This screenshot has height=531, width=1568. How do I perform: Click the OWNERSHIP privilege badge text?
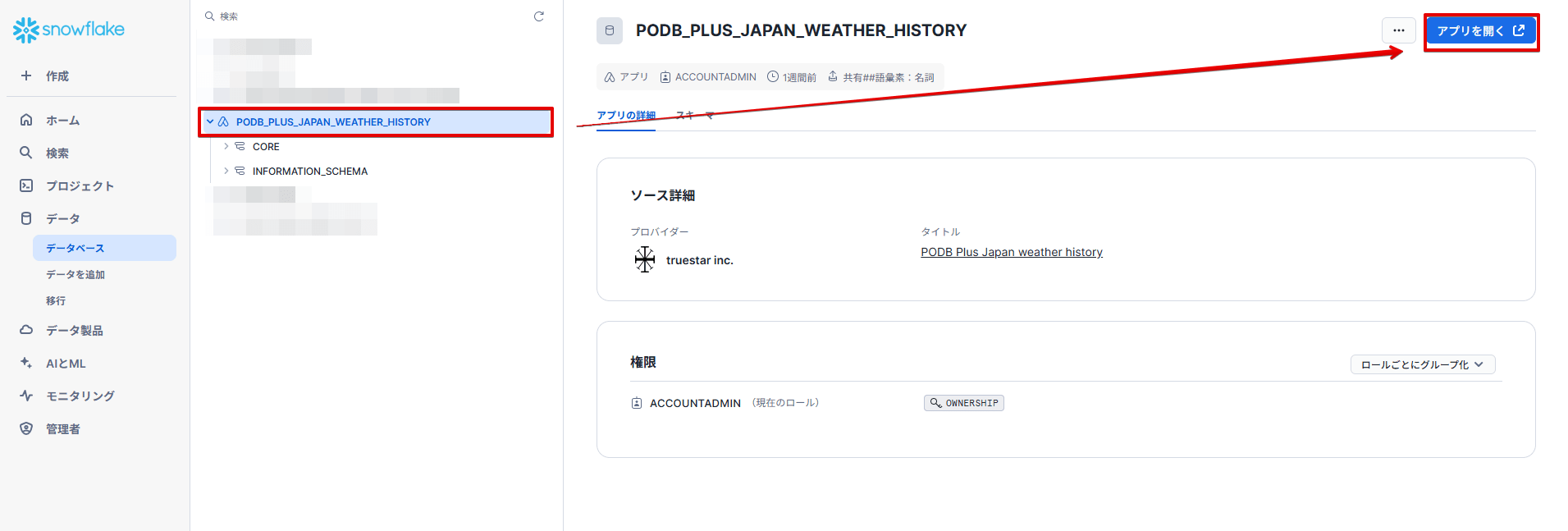click(972, 403)
